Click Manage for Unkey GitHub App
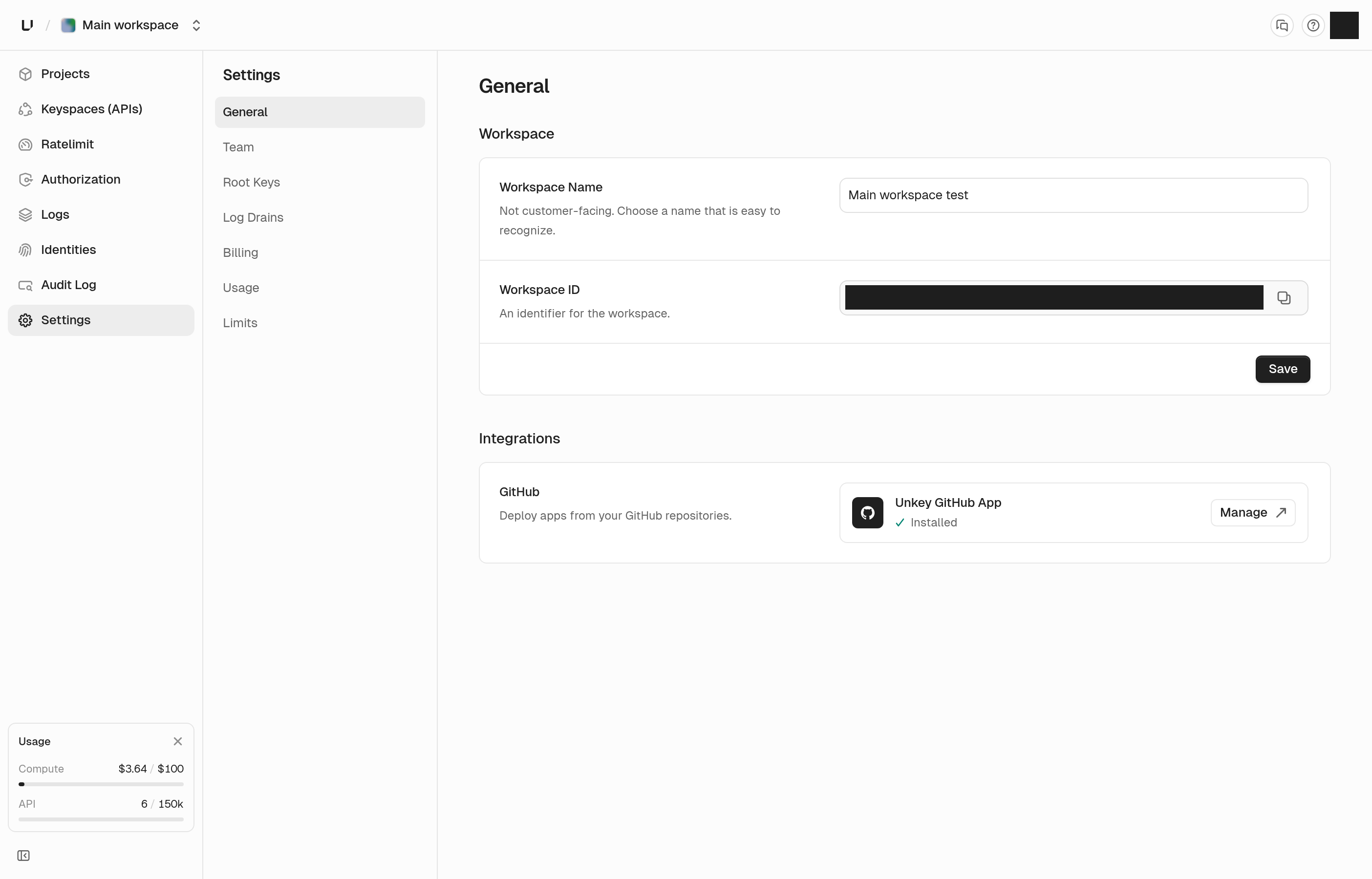This screenshot has width=1372, height=879. 1253,513
